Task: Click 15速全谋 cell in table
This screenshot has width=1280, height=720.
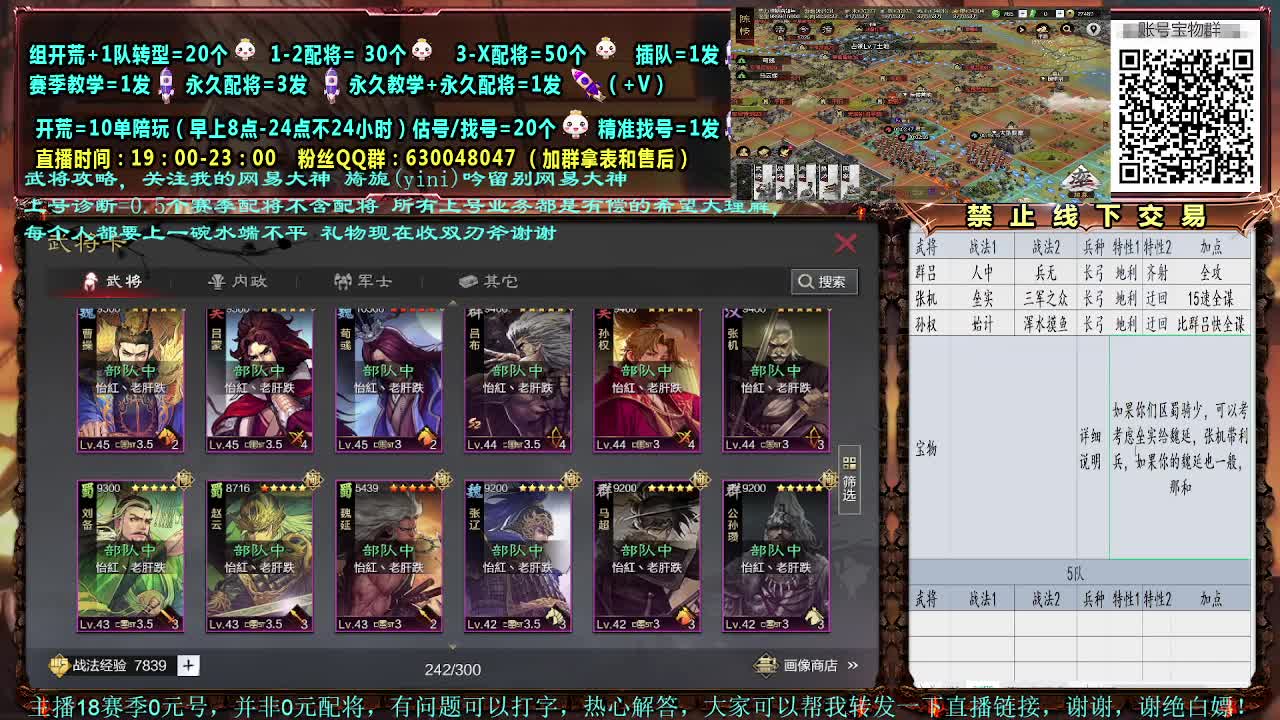Action: point(1211,298)
